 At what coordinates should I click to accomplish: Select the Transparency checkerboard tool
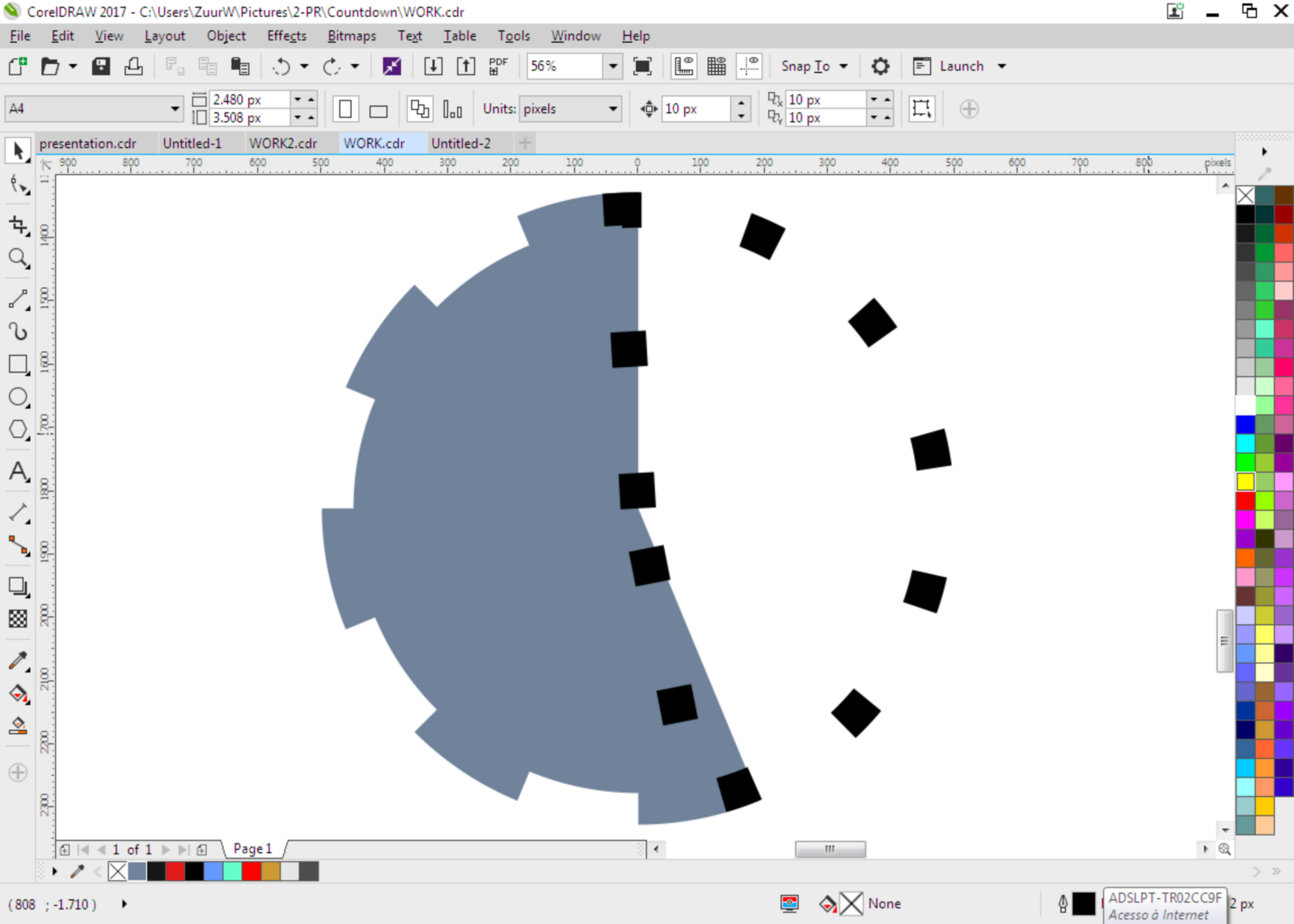18,618
